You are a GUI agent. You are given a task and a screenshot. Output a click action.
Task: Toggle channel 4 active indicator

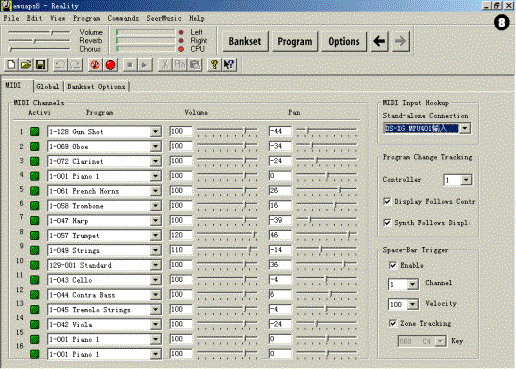tap(35, 176)
